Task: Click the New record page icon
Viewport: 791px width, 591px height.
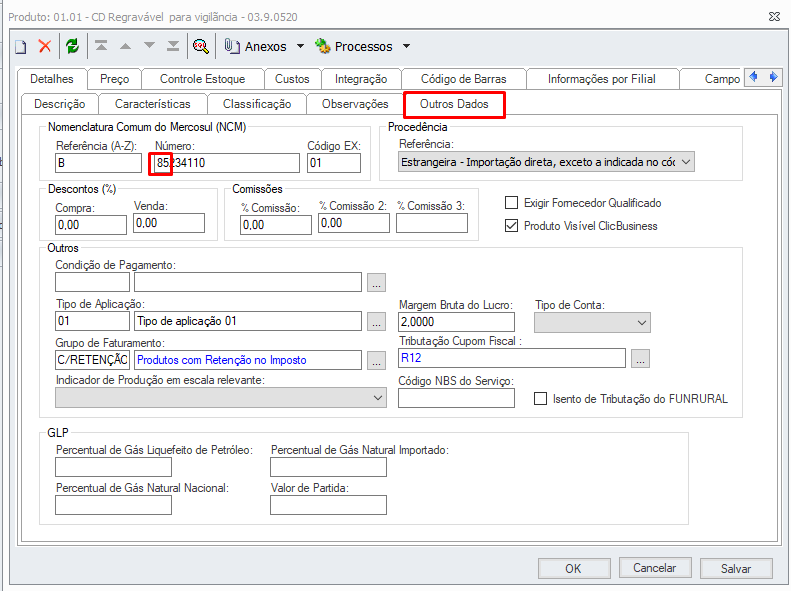Action: pyautogui.click(x=21, y=47)
